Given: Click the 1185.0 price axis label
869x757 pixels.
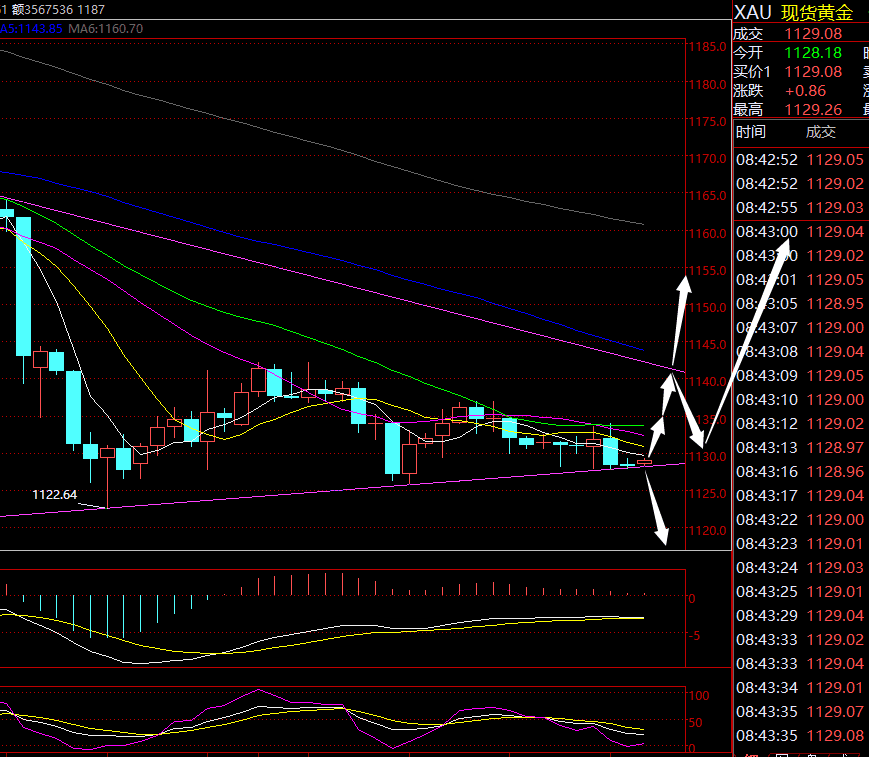Looking at the screenshot, I should tap(707, 47).
